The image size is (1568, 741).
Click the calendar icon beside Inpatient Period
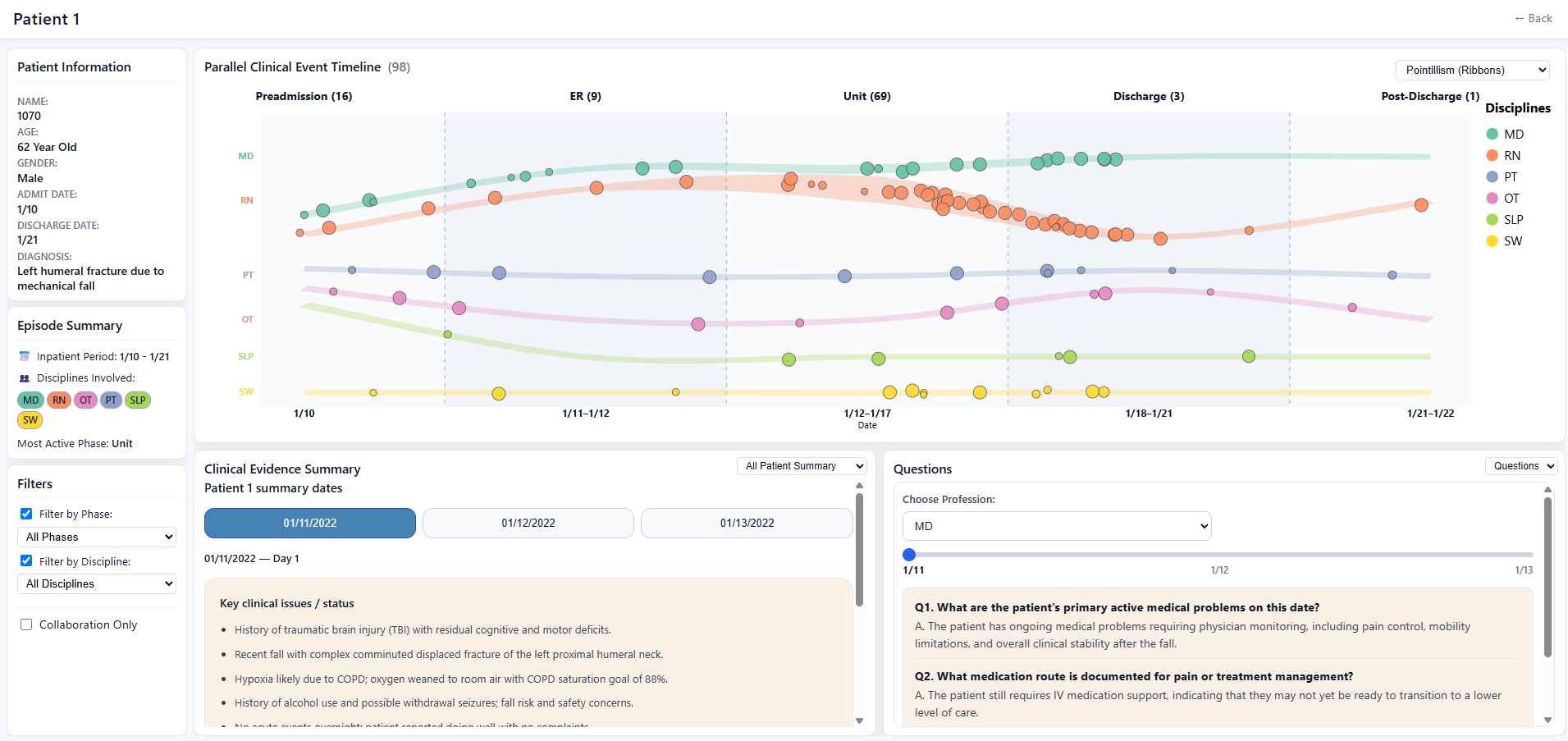[x=25, y=357]
